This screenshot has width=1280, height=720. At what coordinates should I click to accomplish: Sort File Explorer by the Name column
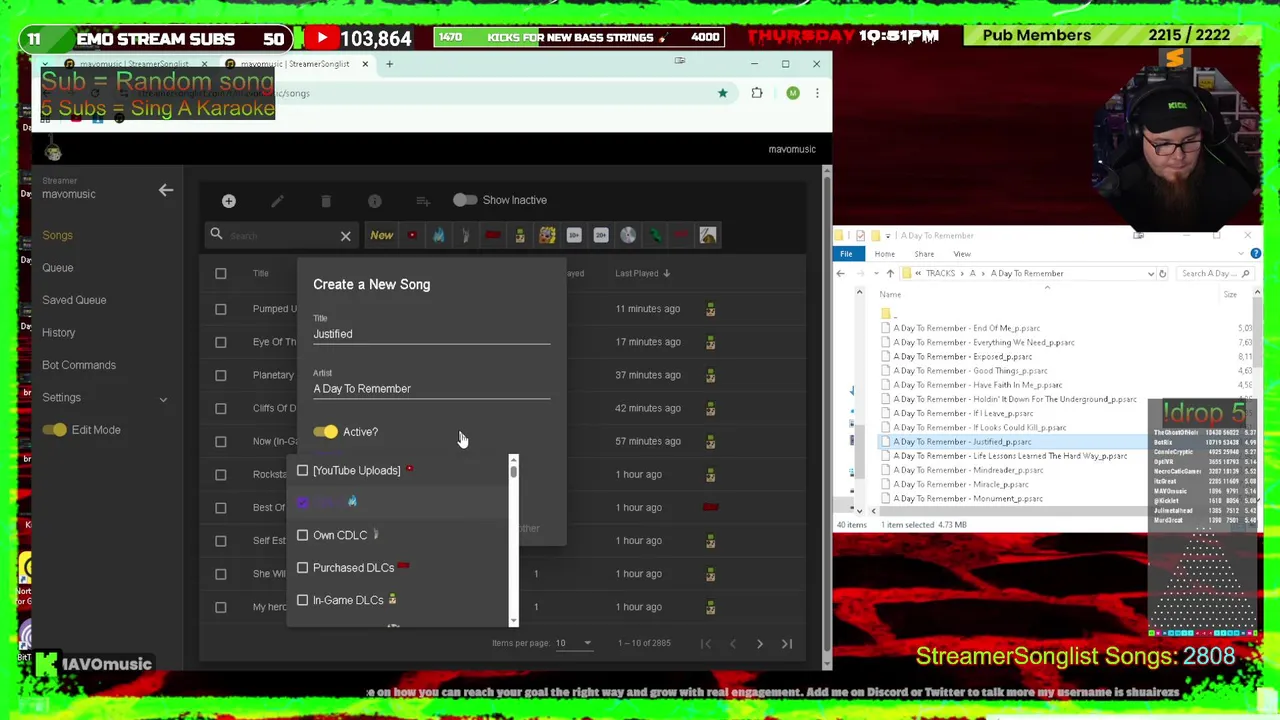pos(890,295)
